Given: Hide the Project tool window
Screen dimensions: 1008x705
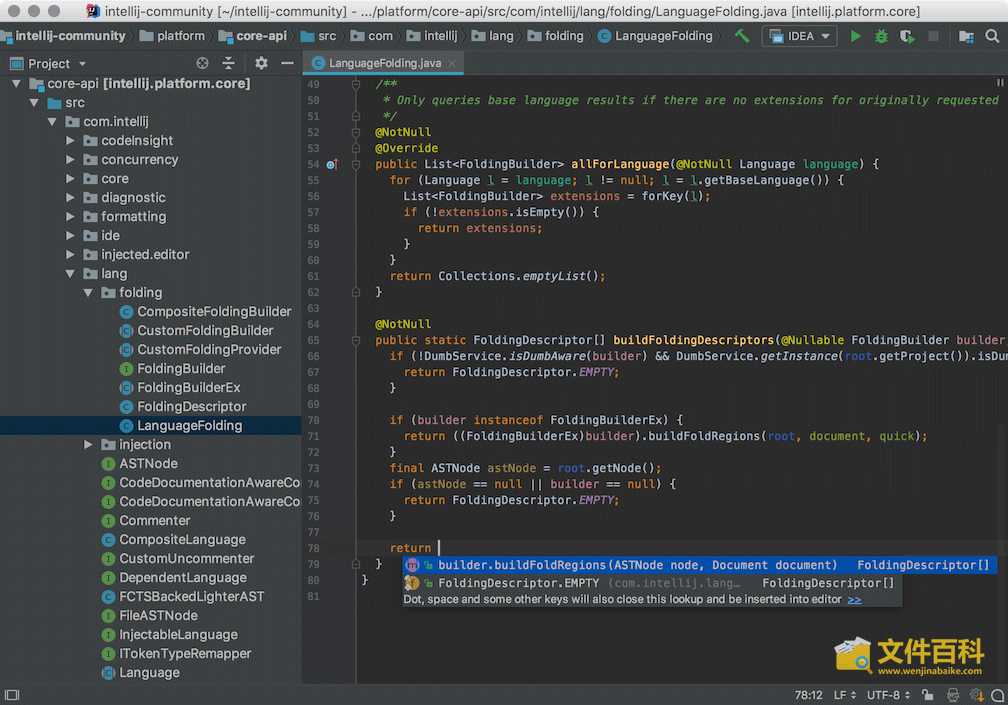Looking at the screenshot, I should [287, 63].
